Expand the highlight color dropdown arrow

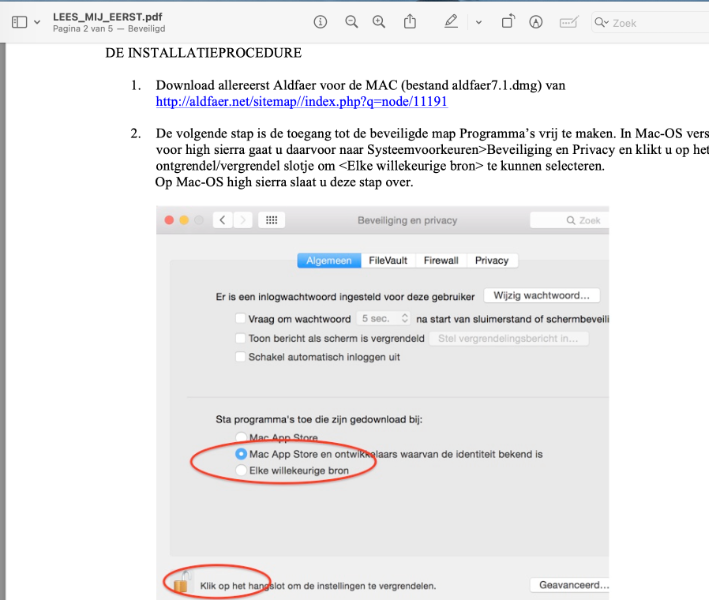pyautogui.click(x=478, y=22)
